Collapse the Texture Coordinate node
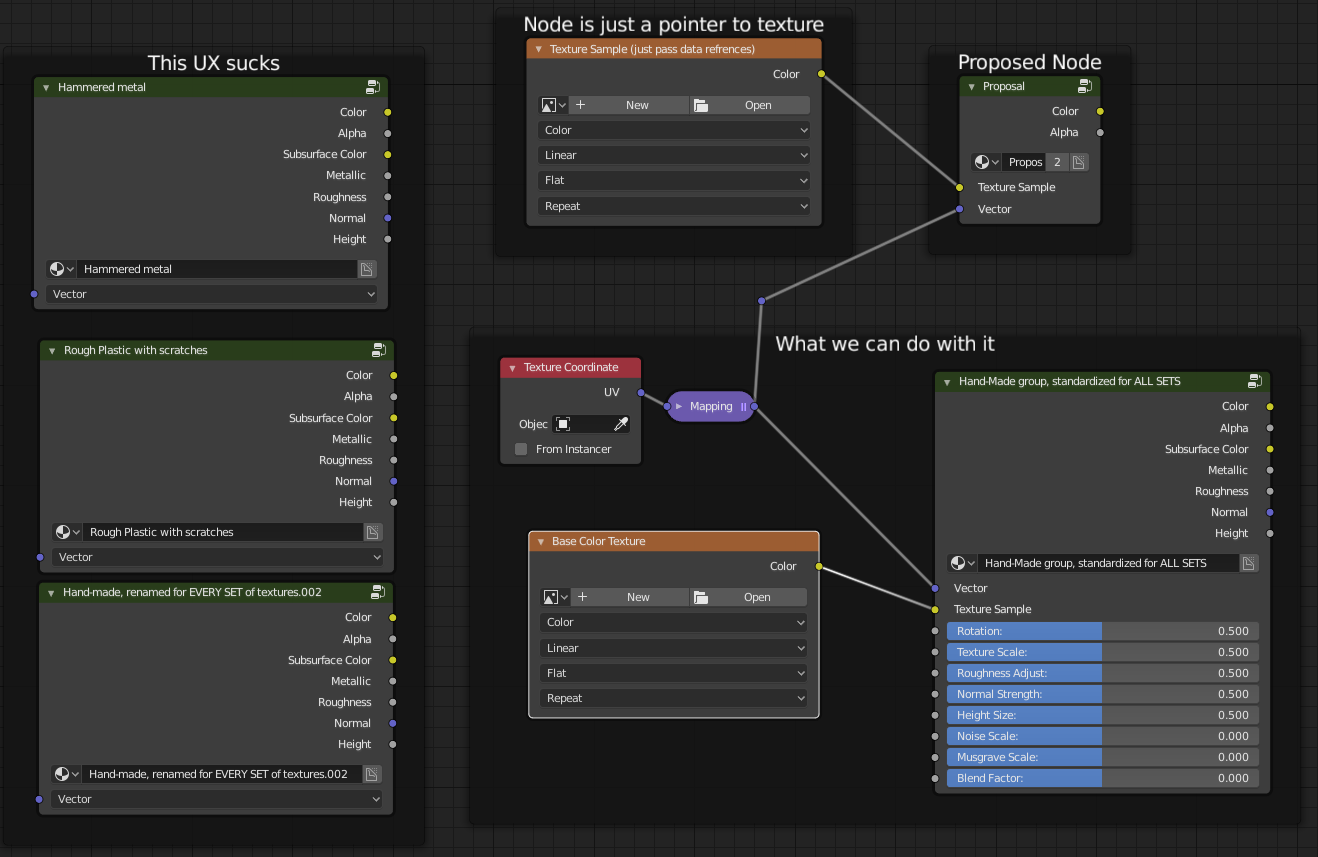 [x=512, y=368]
